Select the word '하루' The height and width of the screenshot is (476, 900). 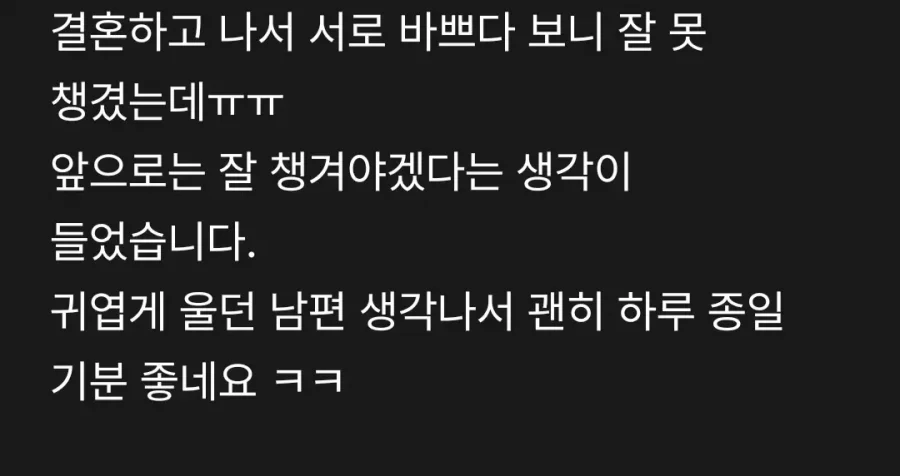click(655, 314)
